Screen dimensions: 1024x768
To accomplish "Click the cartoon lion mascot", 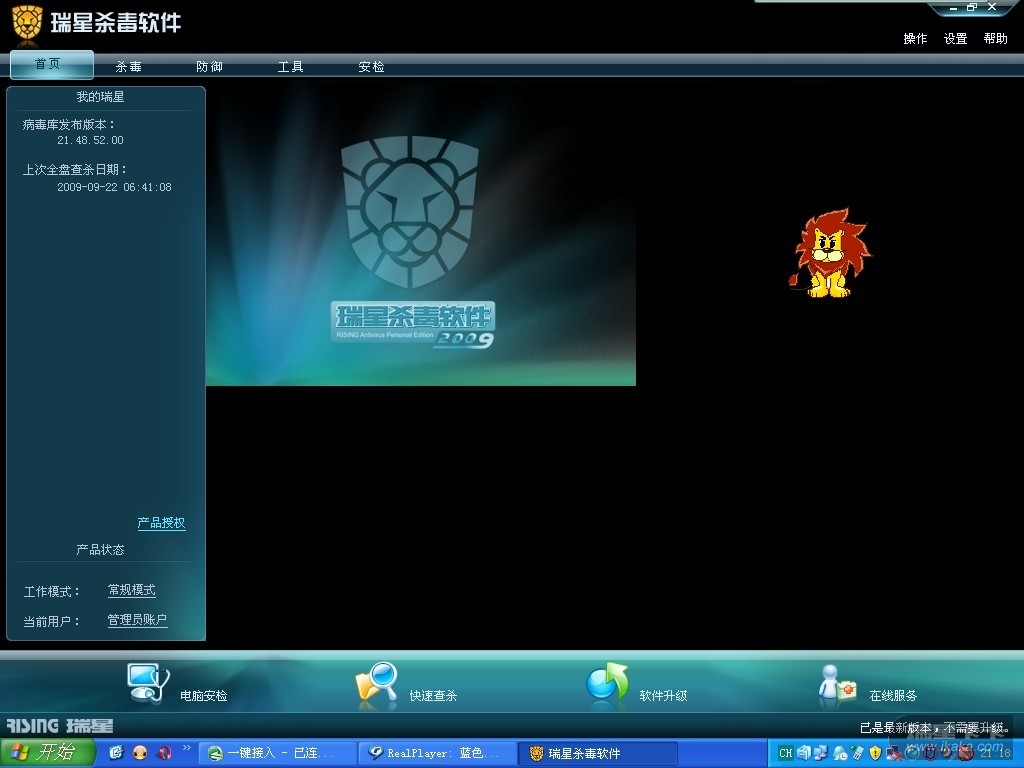I will coord(830,253).
